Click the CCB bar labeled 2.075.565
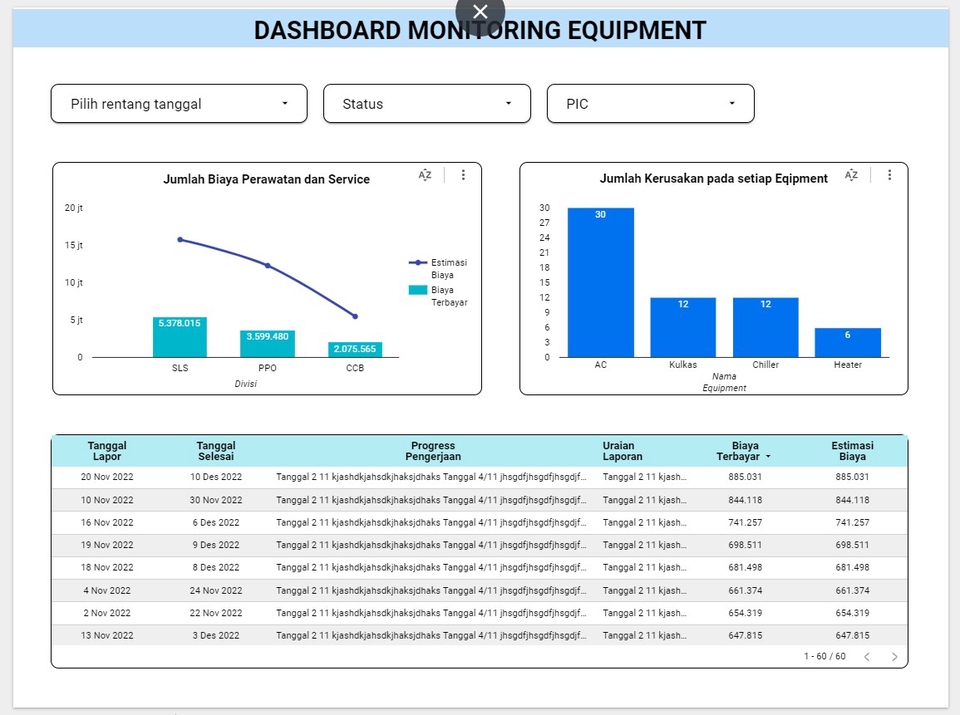 coord(355,350)
